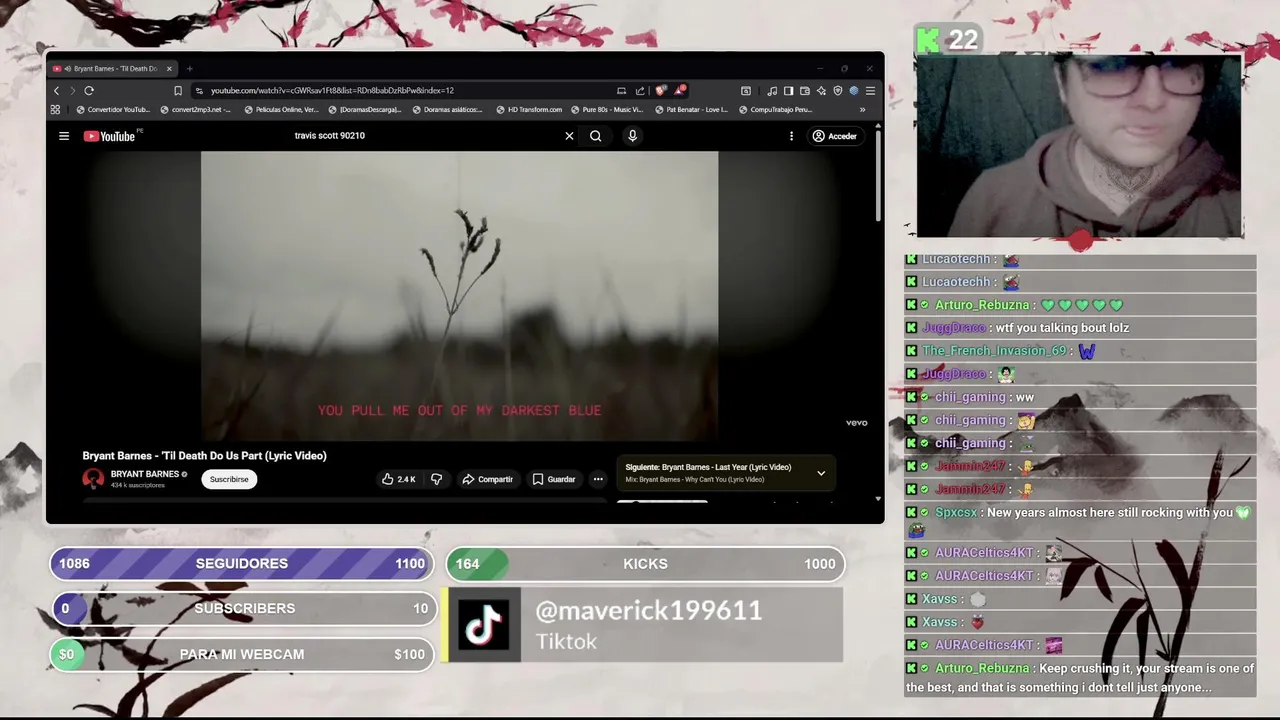Screen dimensions: 1280x720
Task: Open the BRYANT BARNES channel avatar
Action: point(93,479)
